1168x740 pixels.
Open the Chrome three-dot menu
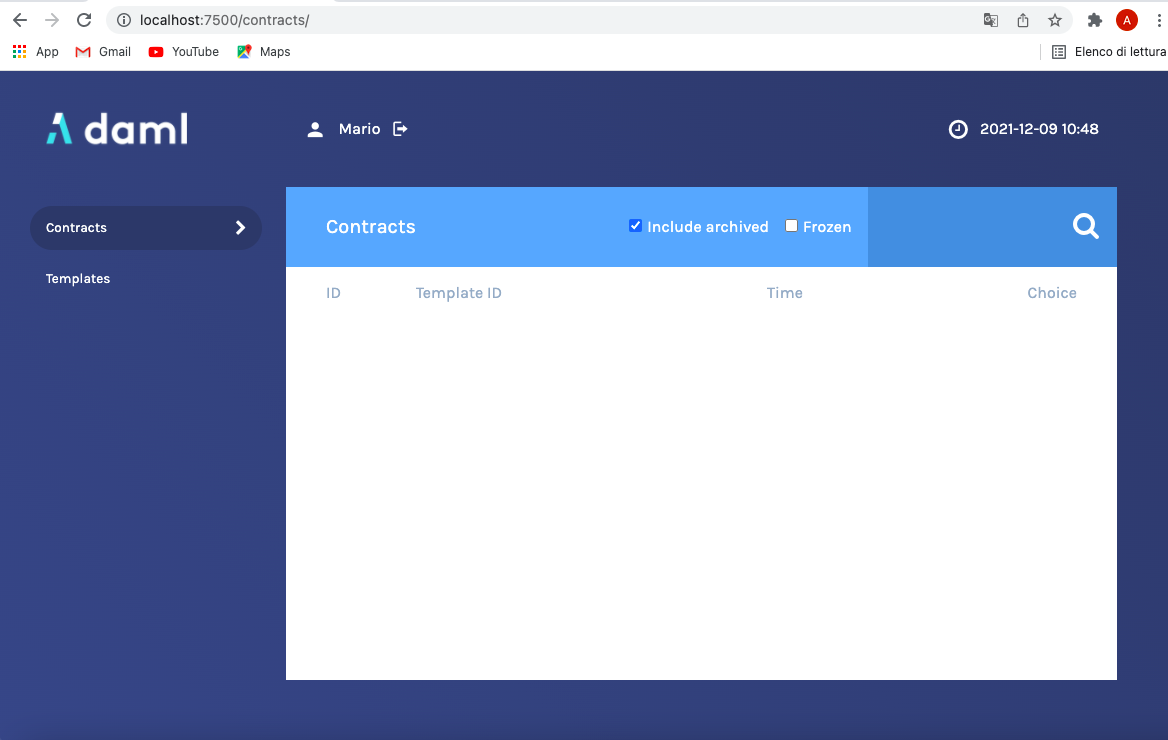coord(1158,20)
